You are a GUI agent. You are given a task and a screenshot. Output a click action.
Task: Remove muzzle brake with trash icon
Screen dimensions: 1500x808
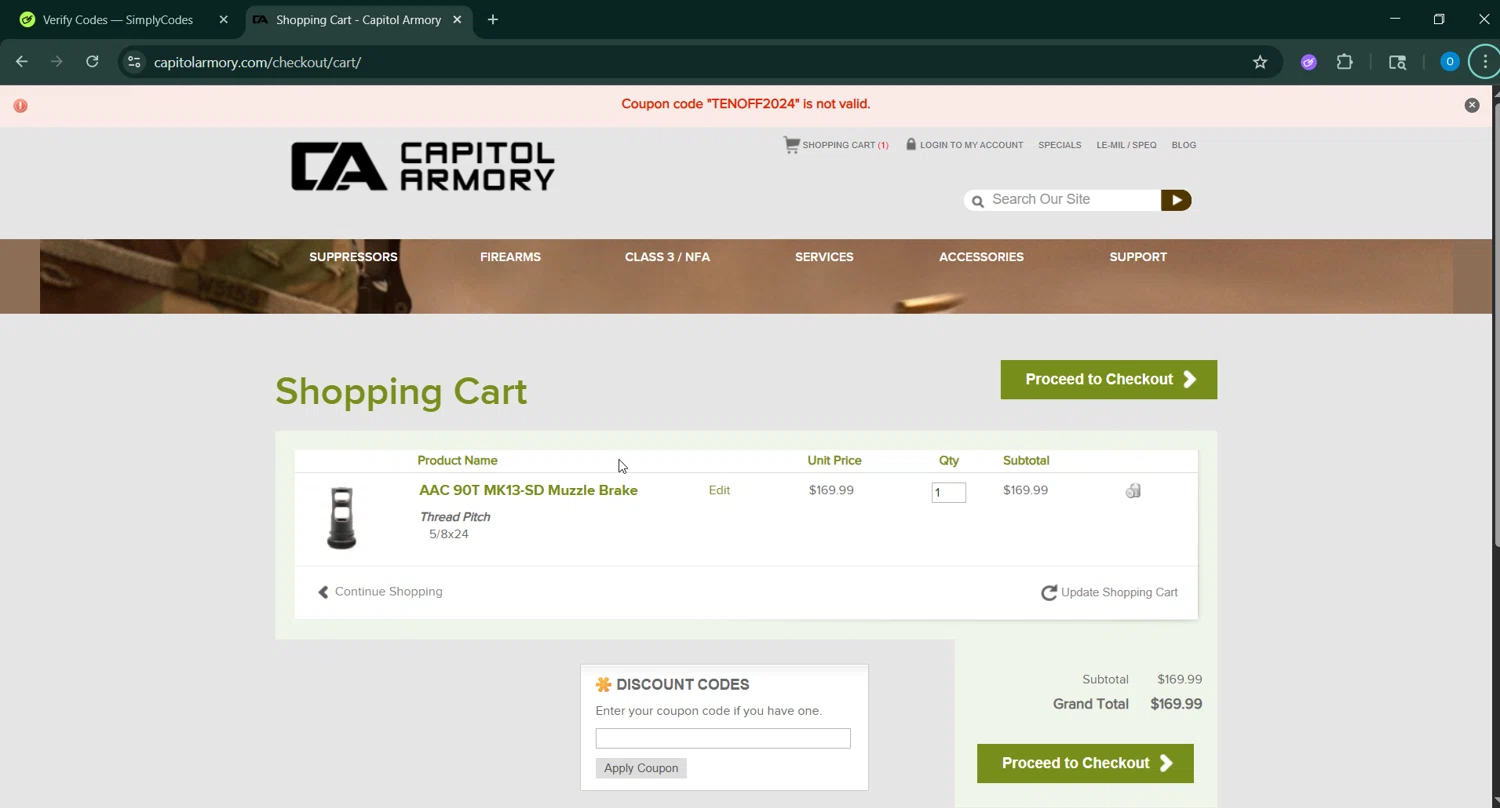[x=1133, y=490]
